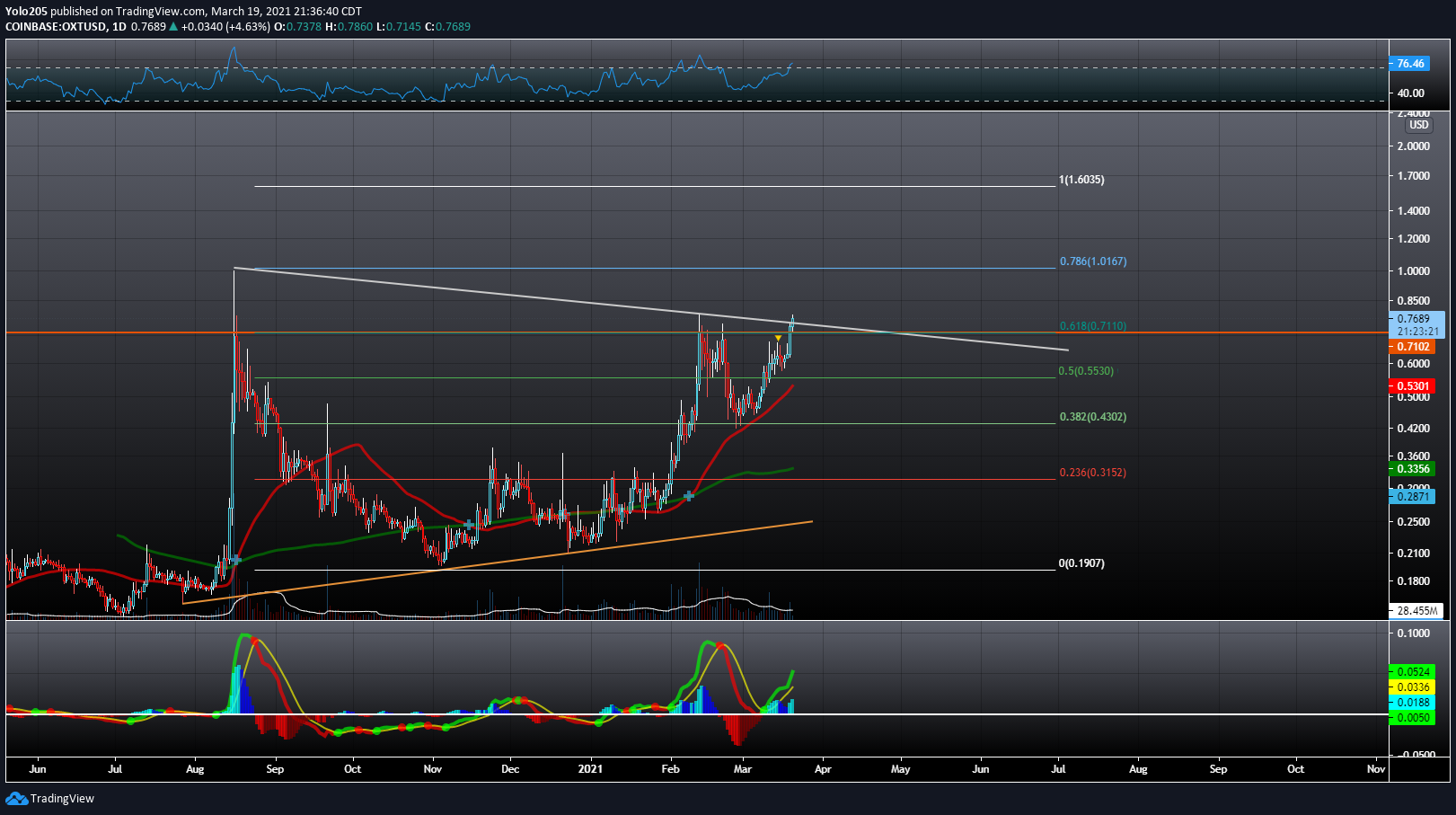Click the May label on the time axis

pos(900,769)
